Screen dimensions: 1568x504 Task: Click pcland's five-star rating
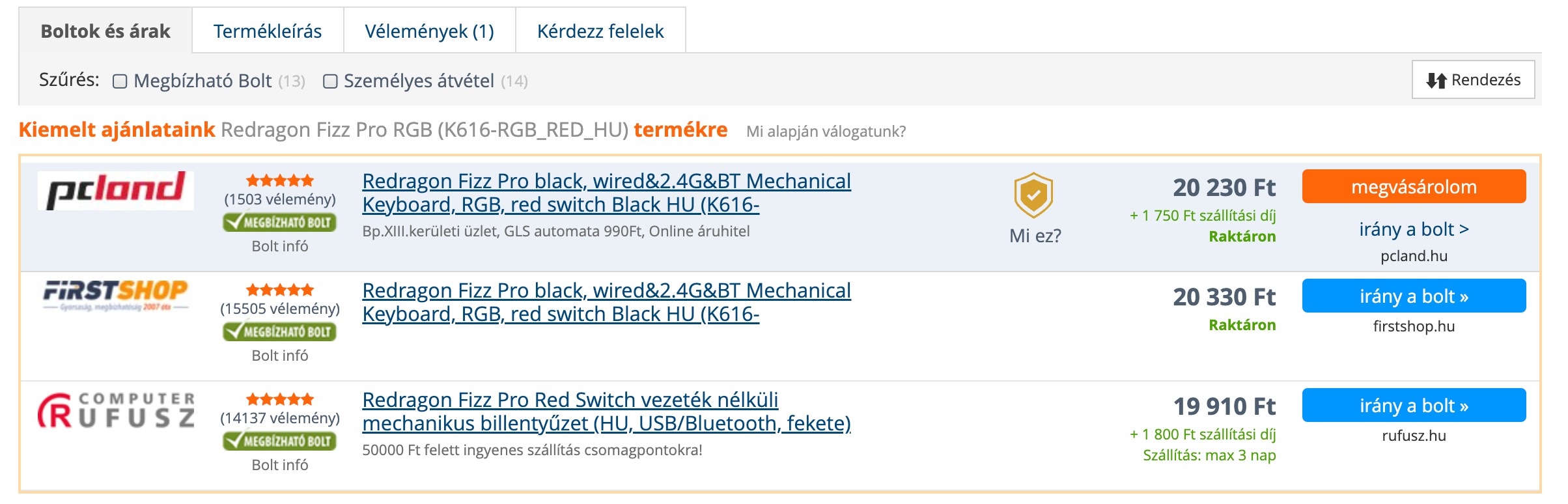coord(280,180)
